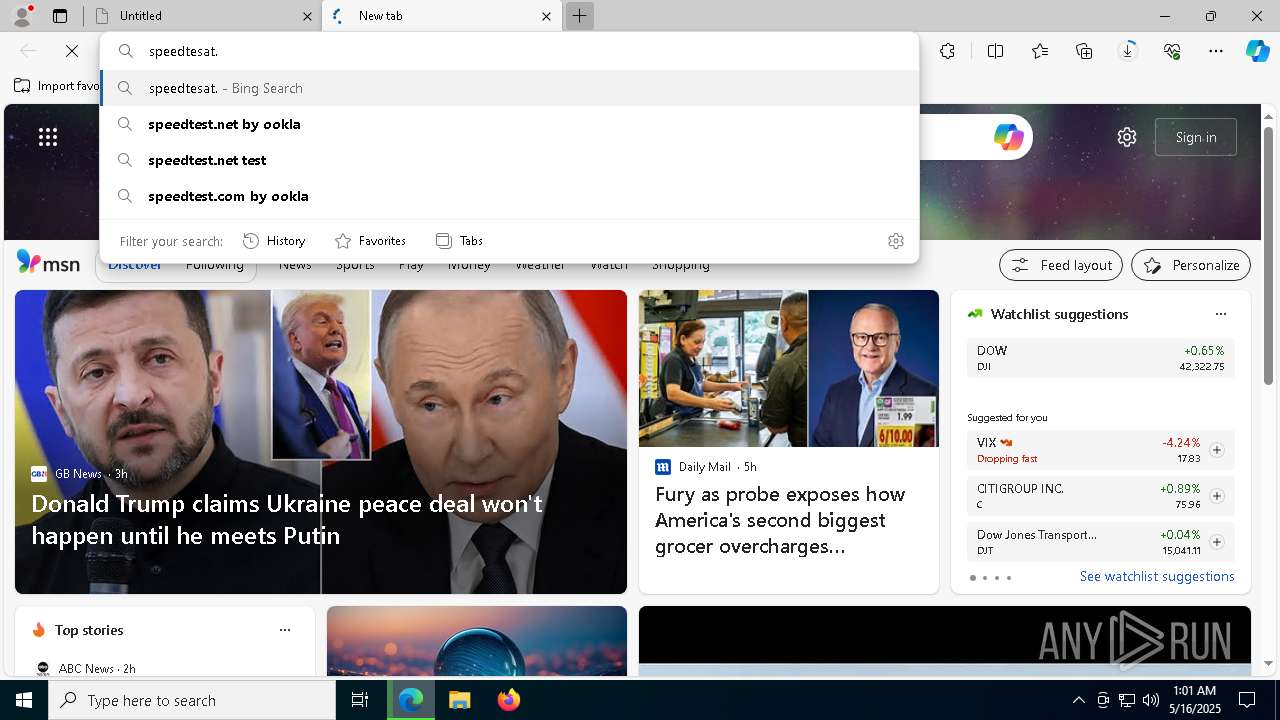This screenshot has height=720, width=1280.
Task: Open the tab actions menu icon
Action: (60, 16)
